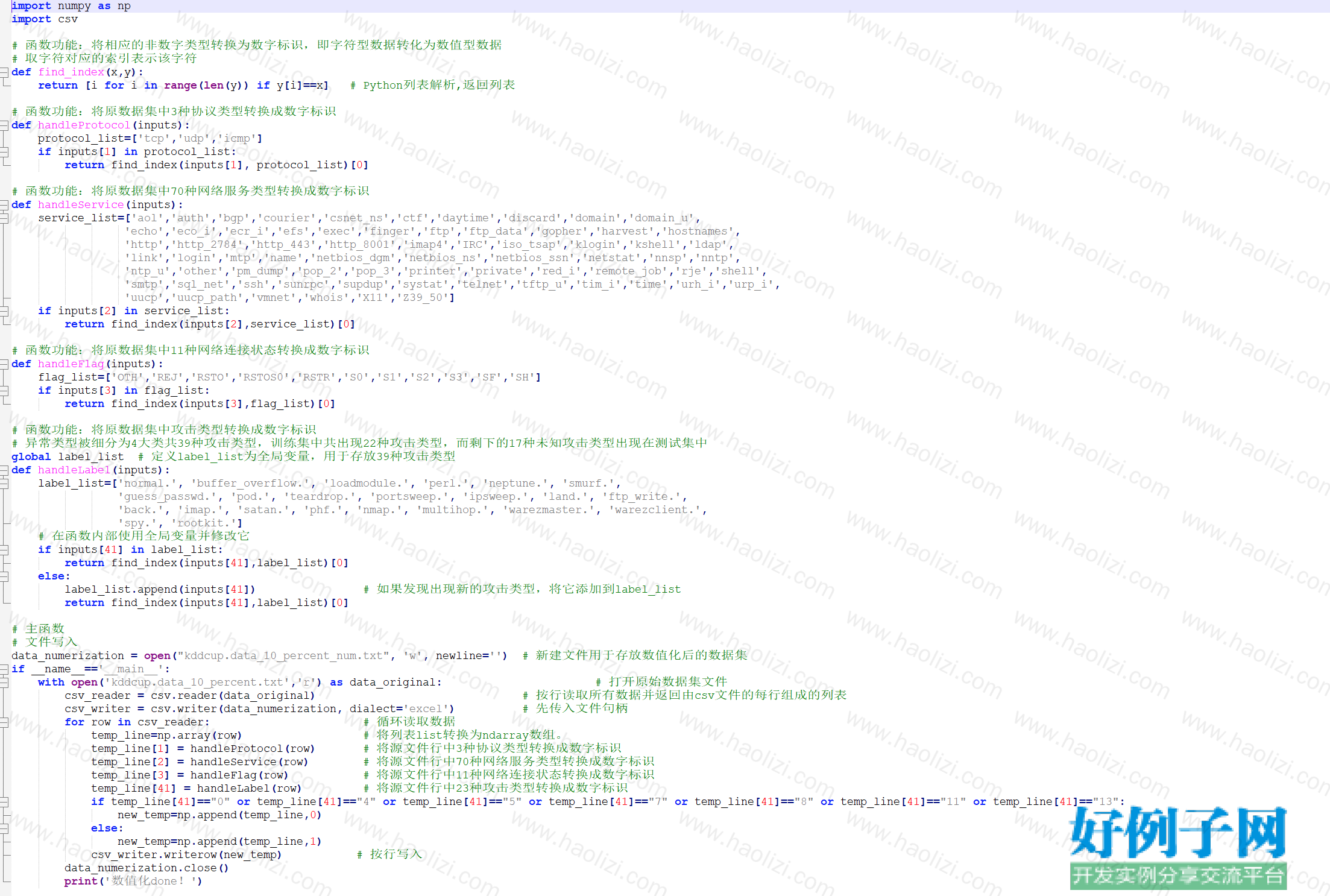This screenshot has height=896, width=1330.
Task: Collapse the fold beside 'for row in csv_reader'
Action: coord(4,722)
